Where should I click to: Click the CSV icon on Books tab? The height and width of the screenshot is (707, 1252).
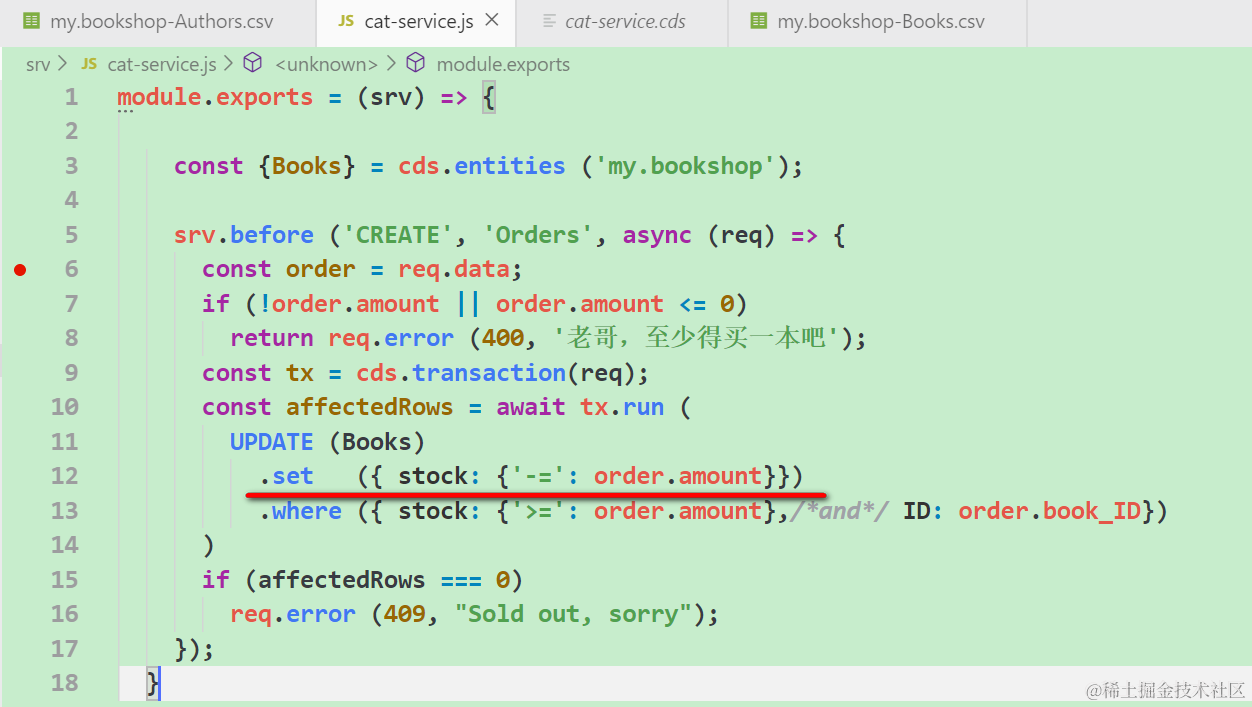coord(759,22)
